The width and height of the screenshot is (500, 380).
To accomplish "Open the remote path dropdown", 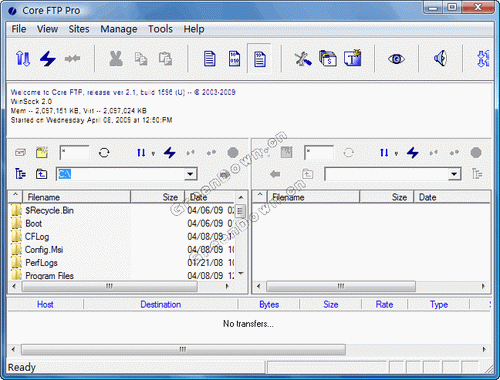I will coord(454,174).
